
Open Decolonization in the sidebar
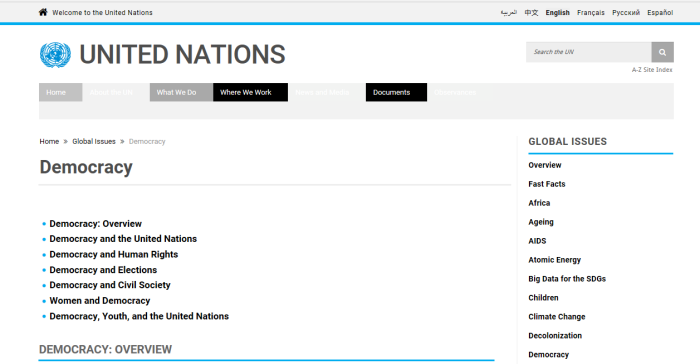pyautogui.click(x=555, y=336)
